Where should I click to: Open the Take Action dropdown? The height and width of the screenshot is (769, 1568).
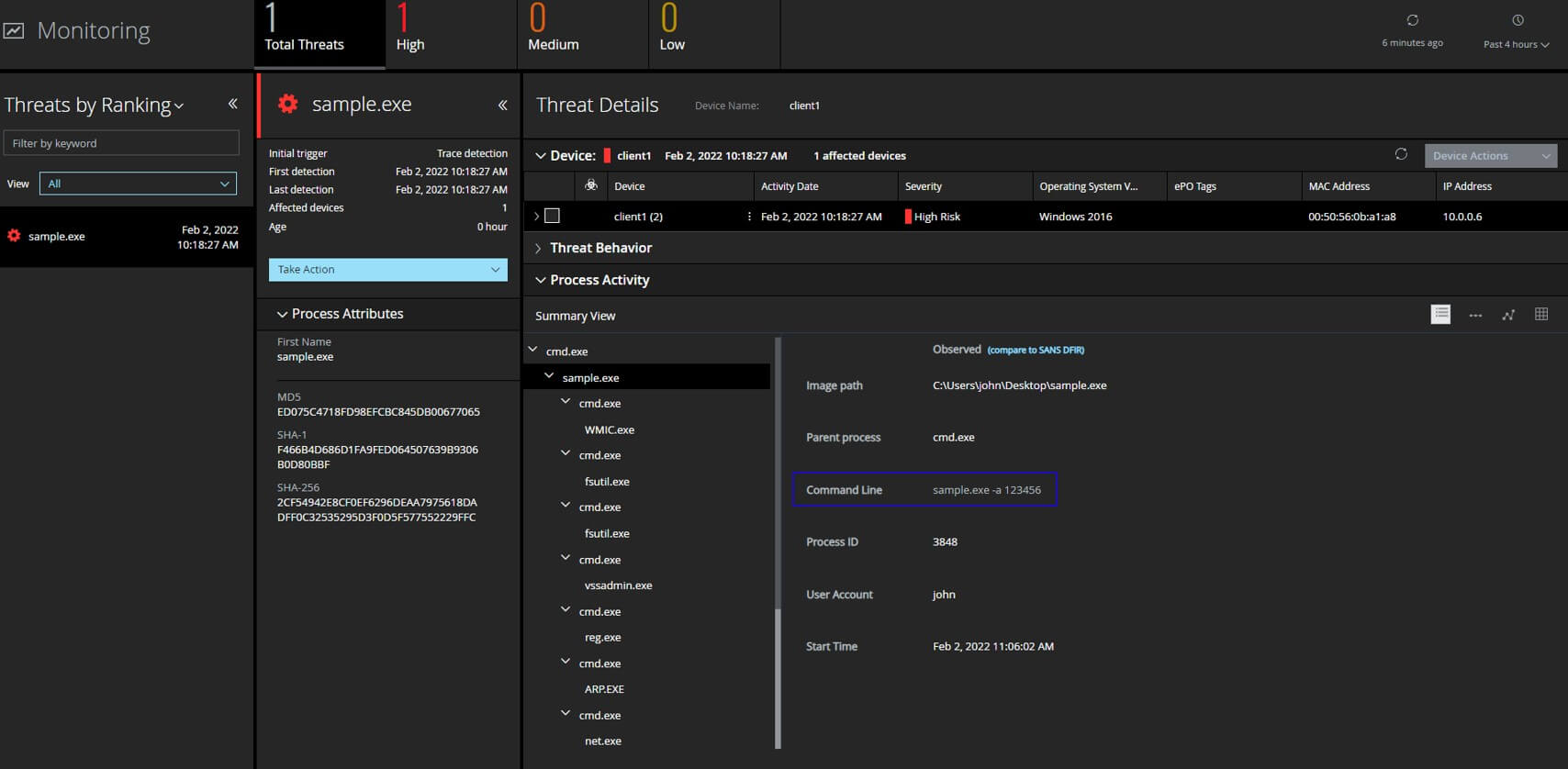pos(388,270)
